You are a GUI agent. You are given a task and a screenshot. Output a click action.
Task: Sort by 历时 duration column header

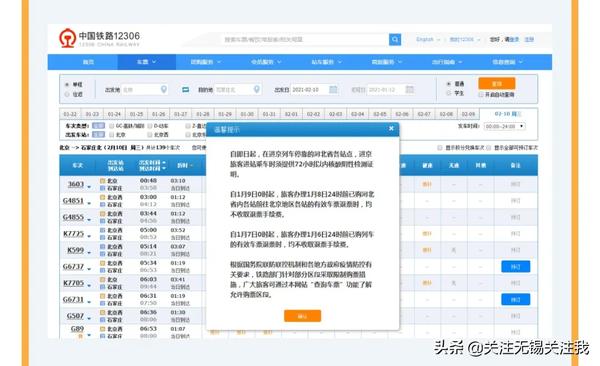click(x=185, y=165)
